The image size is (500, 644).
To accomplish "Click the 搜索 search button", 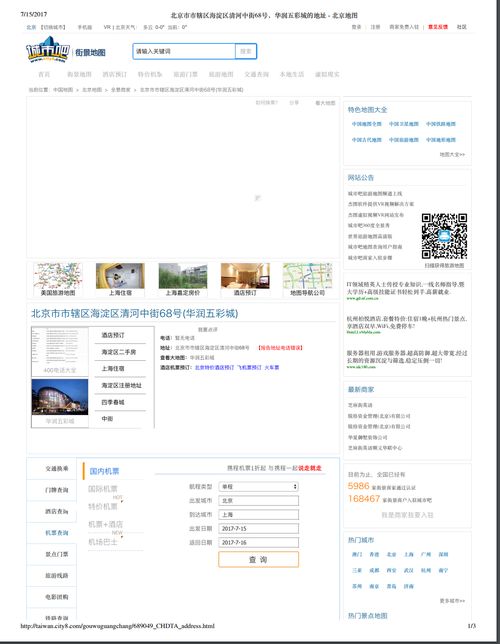I will coord(246,51).
